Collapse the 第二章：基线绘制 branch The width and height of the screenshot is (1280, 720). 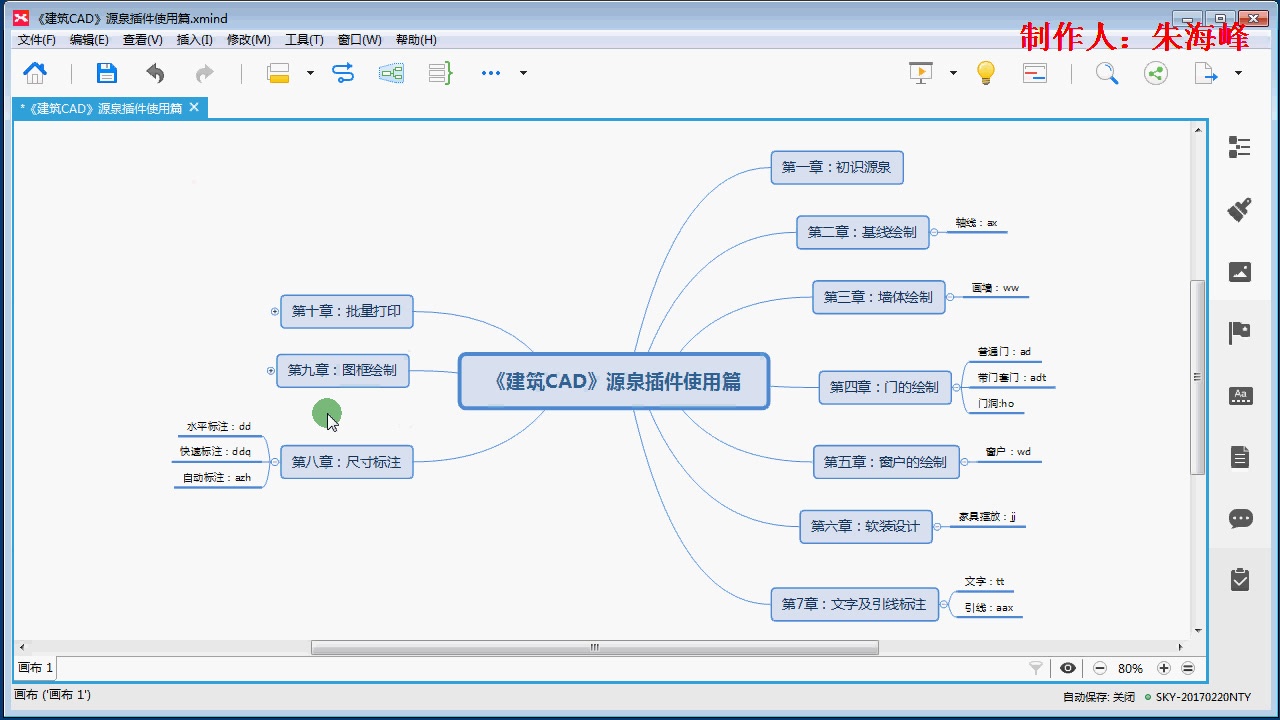934,232
